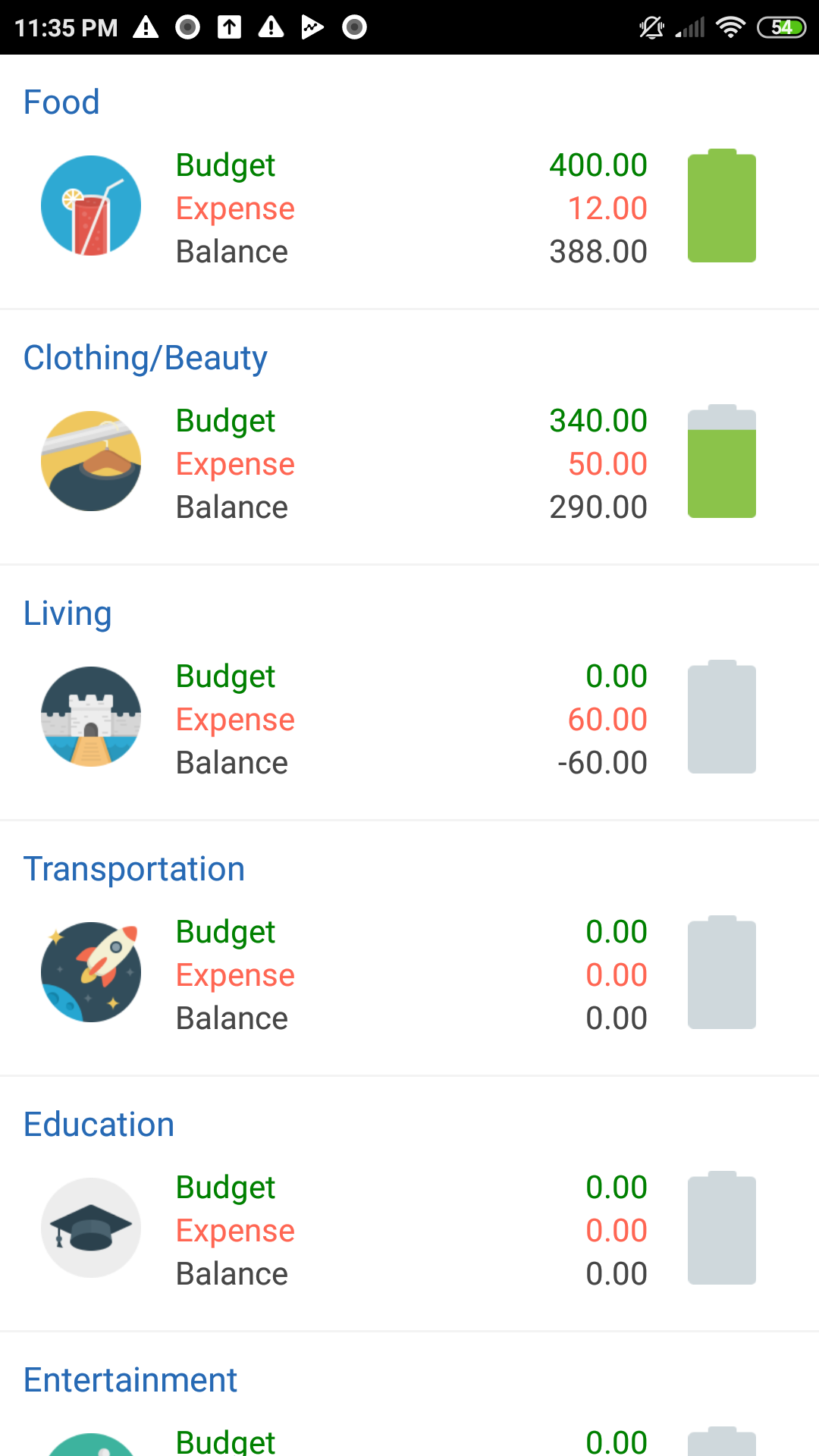Open the Education category heading
The image size is (819, 1456).
[99, 1125]
